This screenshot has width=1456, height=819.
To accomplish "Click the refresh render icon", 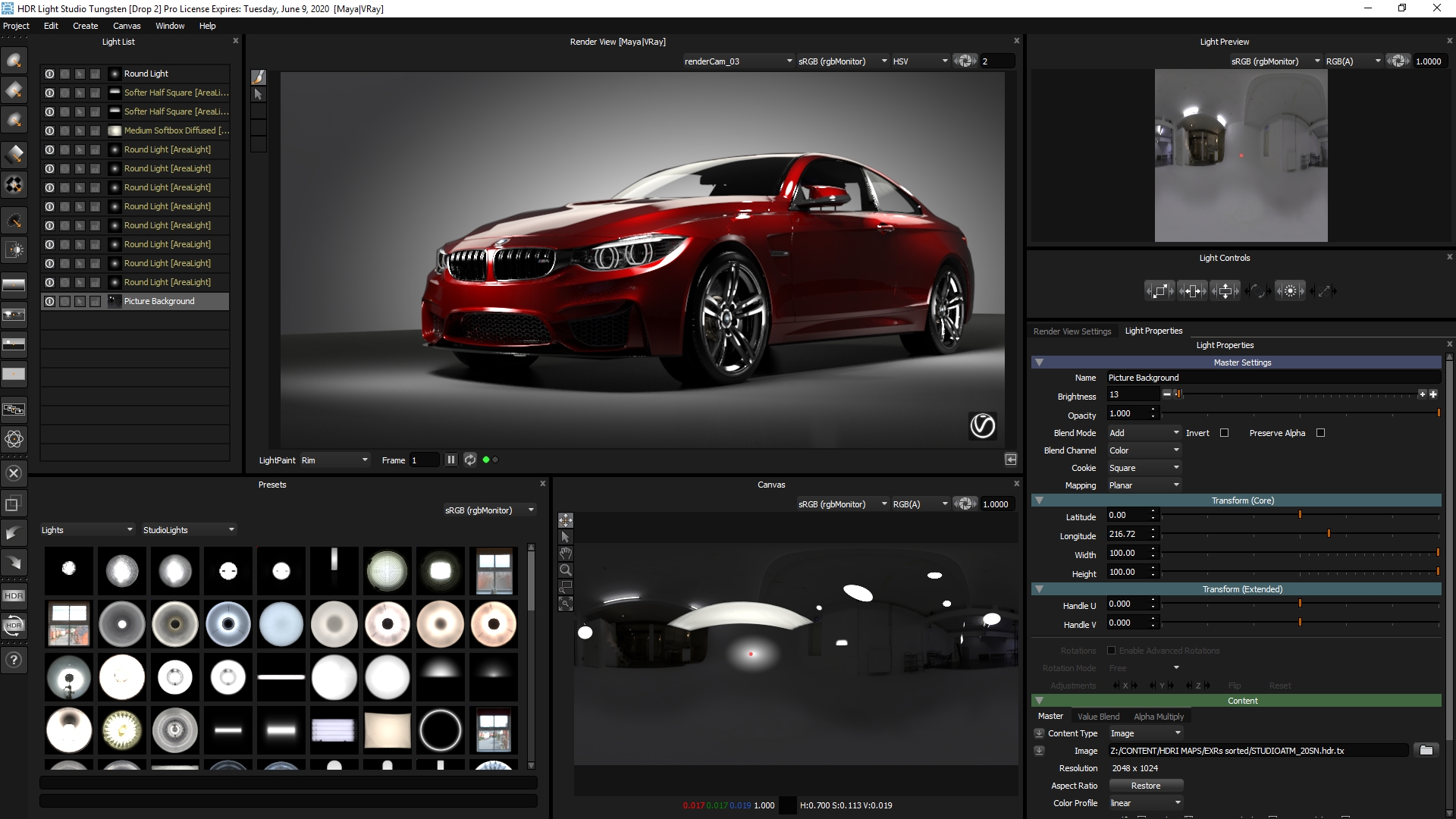I will click(x=469, y=460).
